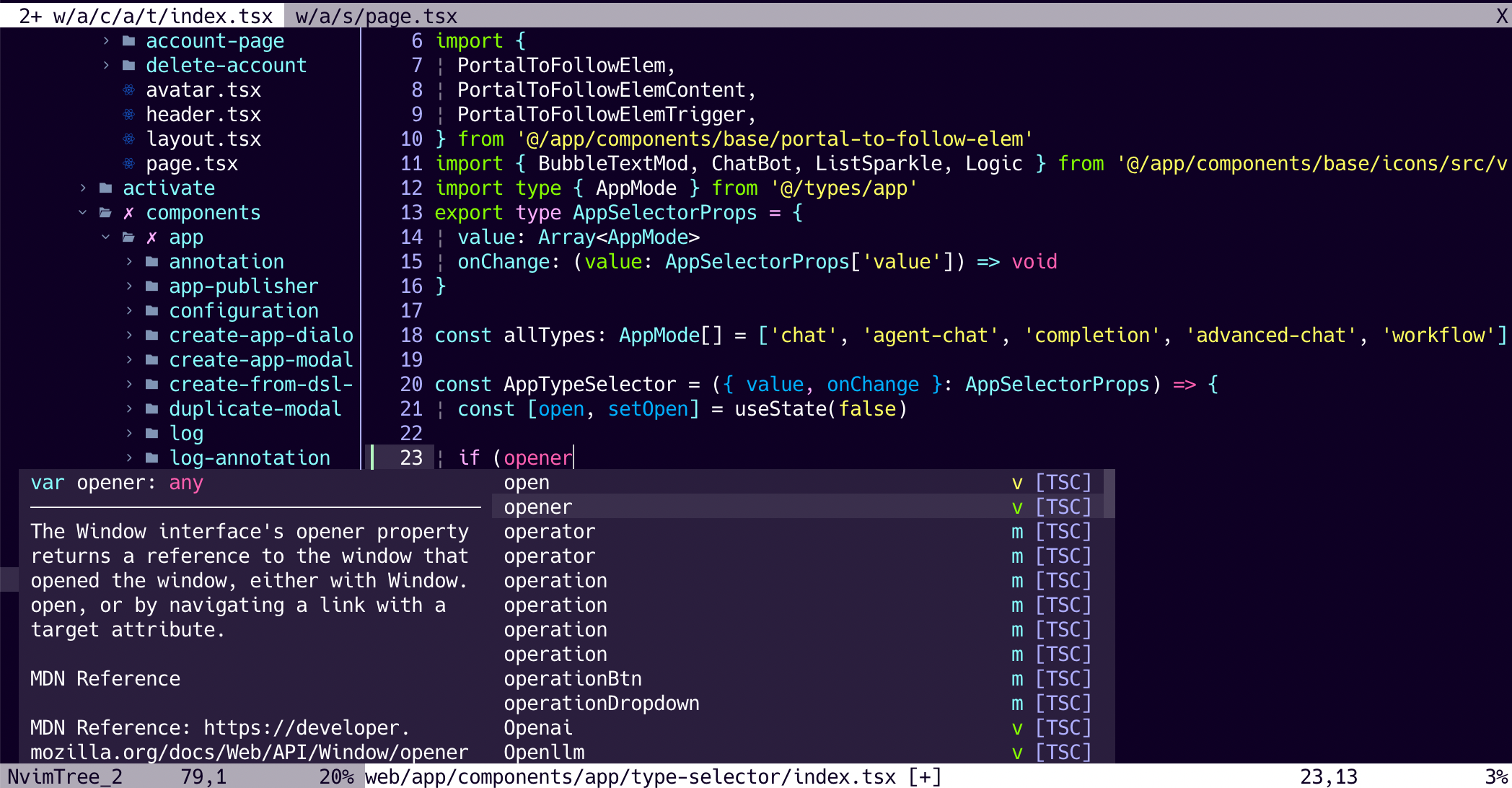
Task: Click the completion menu scrollbar thumb
Action: (1109, 494)
